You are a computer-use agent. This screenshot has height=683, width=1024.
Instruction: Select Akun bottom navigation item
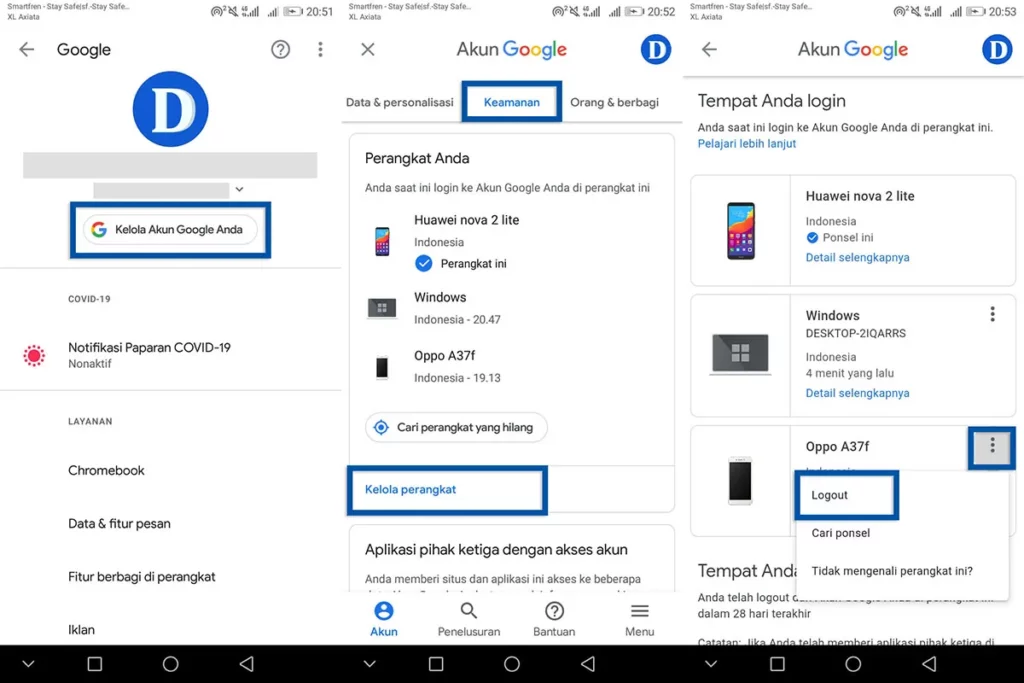click(x=384, y=619)
